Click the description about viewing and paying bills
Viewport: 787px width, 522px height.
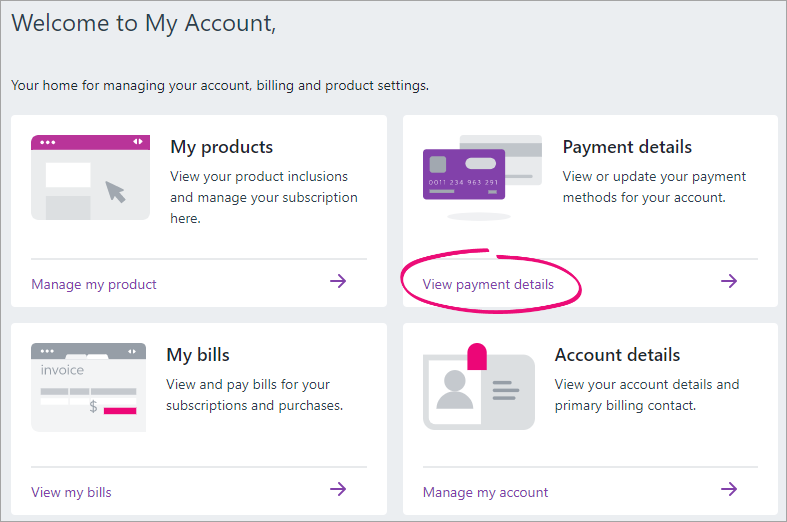tap(254, 395)
